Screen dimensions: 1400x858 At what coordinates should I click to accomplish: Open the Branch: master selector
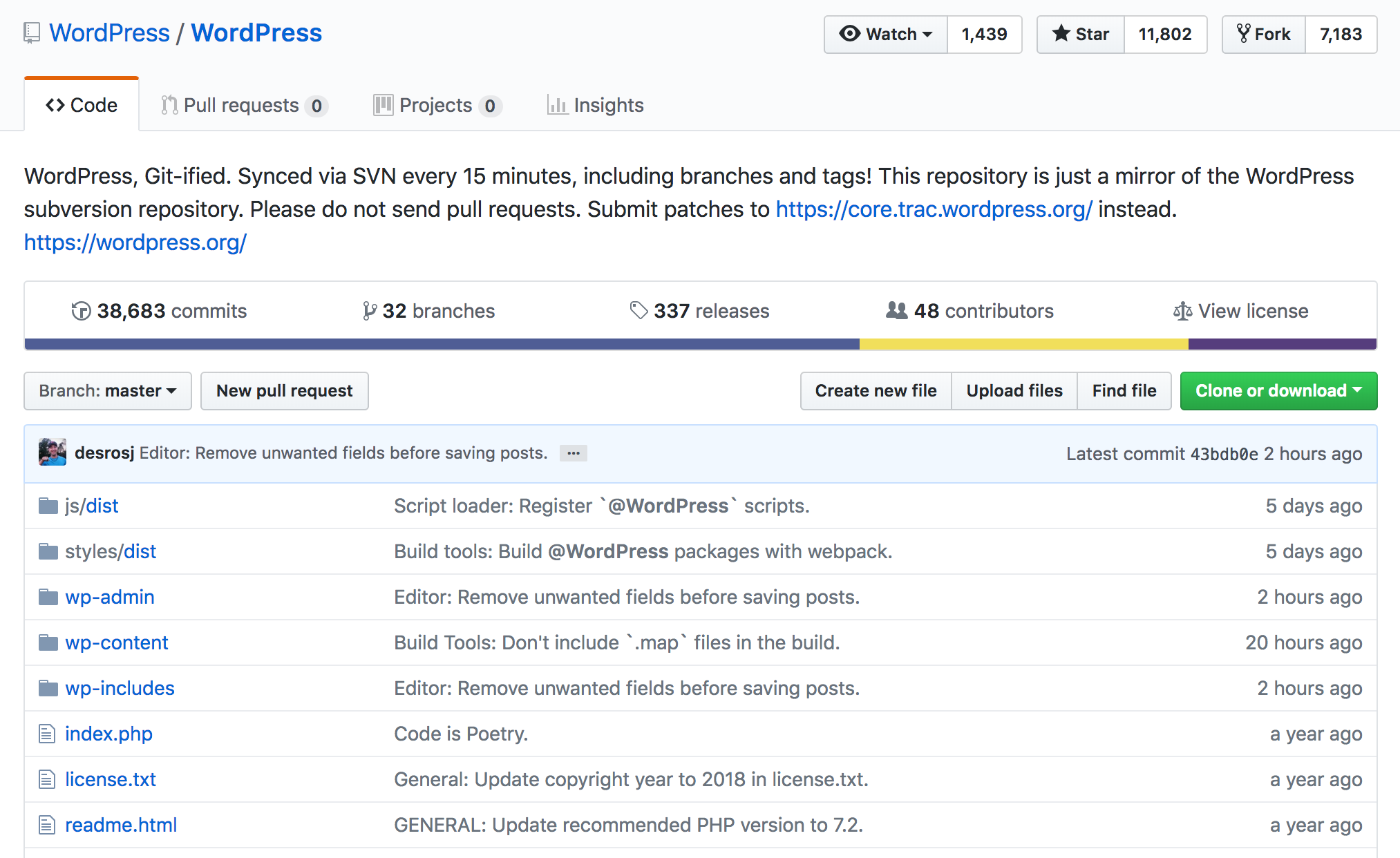pyautogui.click(x=108, y=391)
